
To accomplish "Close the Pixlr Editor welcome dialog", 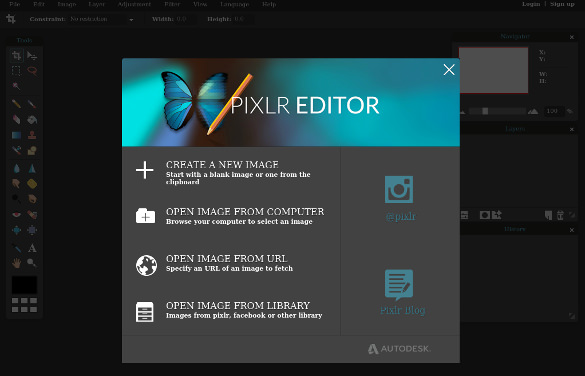I will 449,69.
